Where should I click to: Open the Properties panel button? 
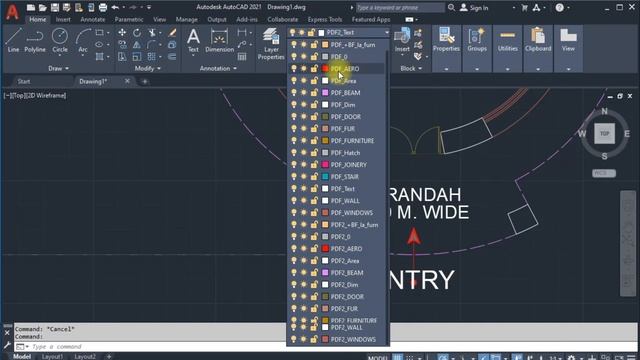(446, 40)
